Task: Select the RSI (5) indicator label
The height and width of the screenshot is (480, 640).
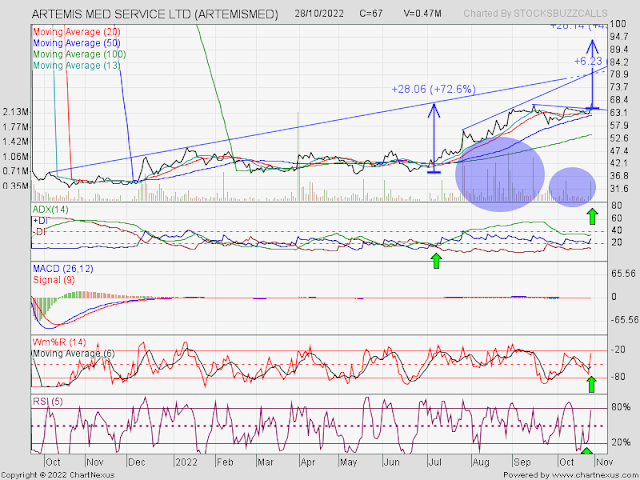Action: click(48, 402)
